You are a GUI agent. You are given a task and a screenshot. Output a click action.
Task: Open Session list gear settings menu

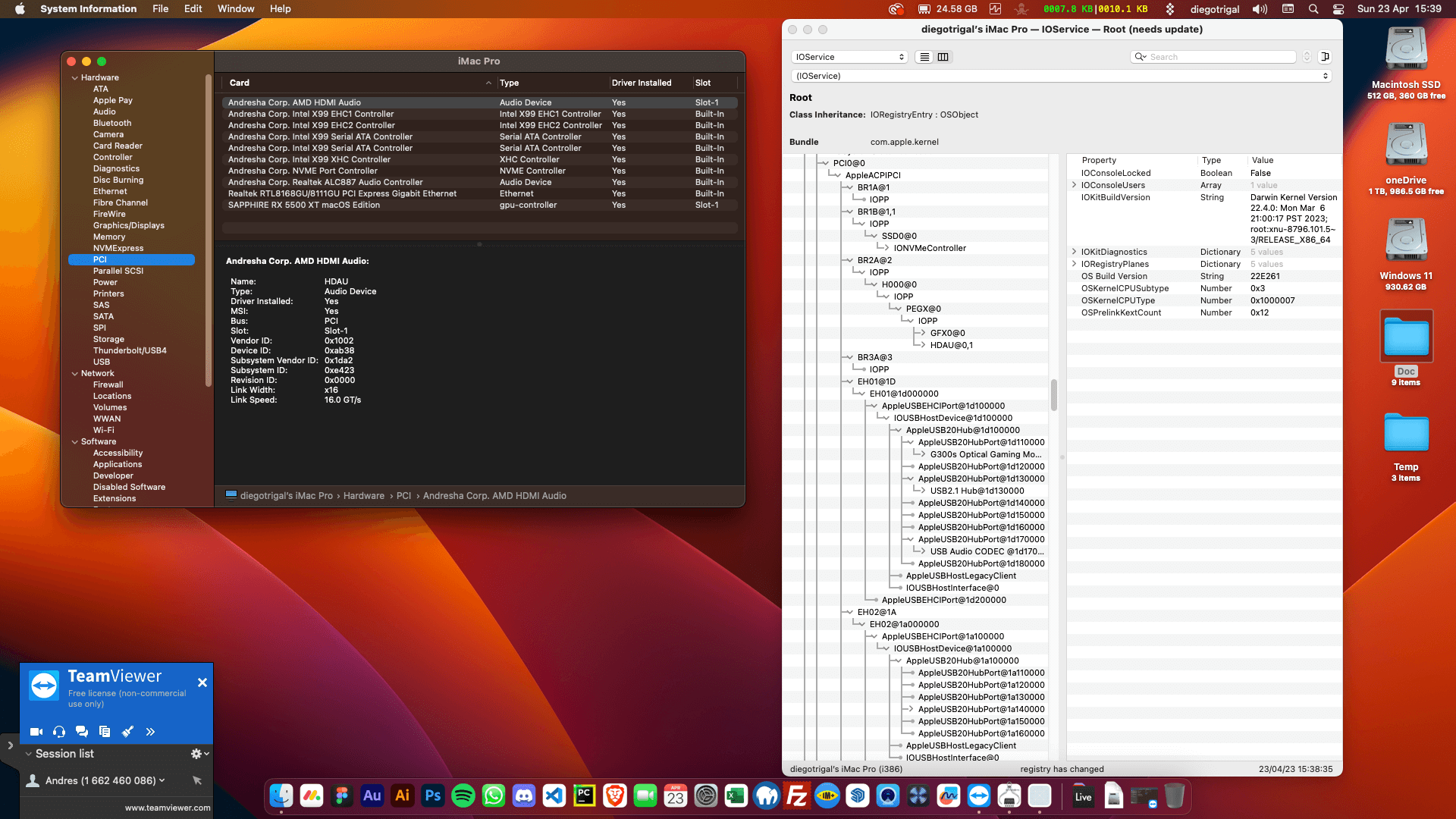[199, 754]
